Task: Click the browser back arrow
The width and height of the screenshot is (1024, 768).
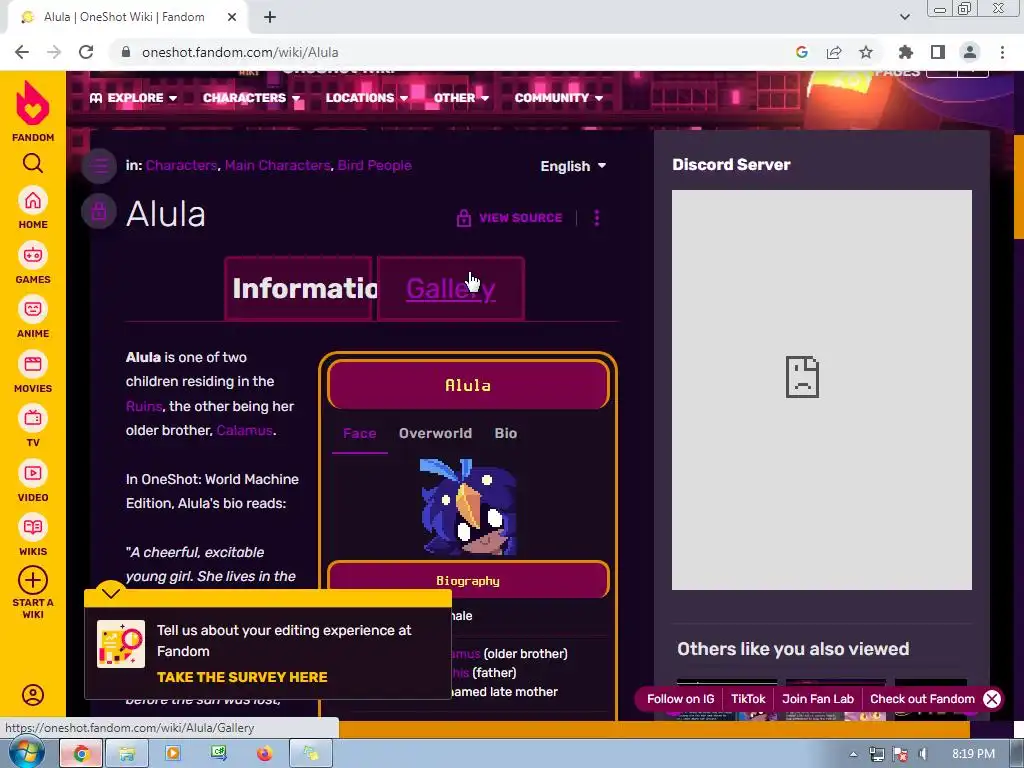Action: point(22,52)
